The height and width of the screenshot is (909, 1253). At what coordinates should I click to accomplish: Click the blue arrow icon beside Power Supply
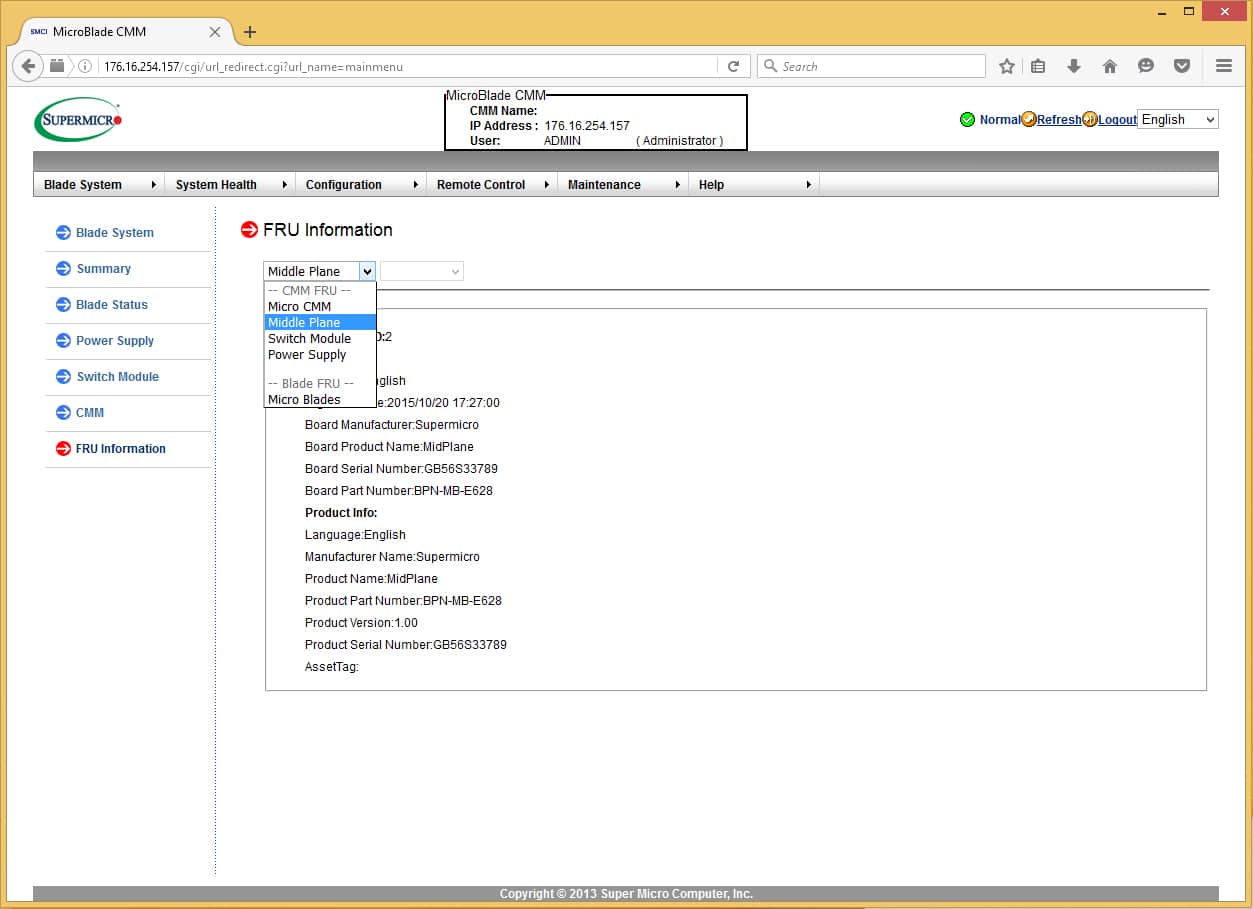(63, 341)
